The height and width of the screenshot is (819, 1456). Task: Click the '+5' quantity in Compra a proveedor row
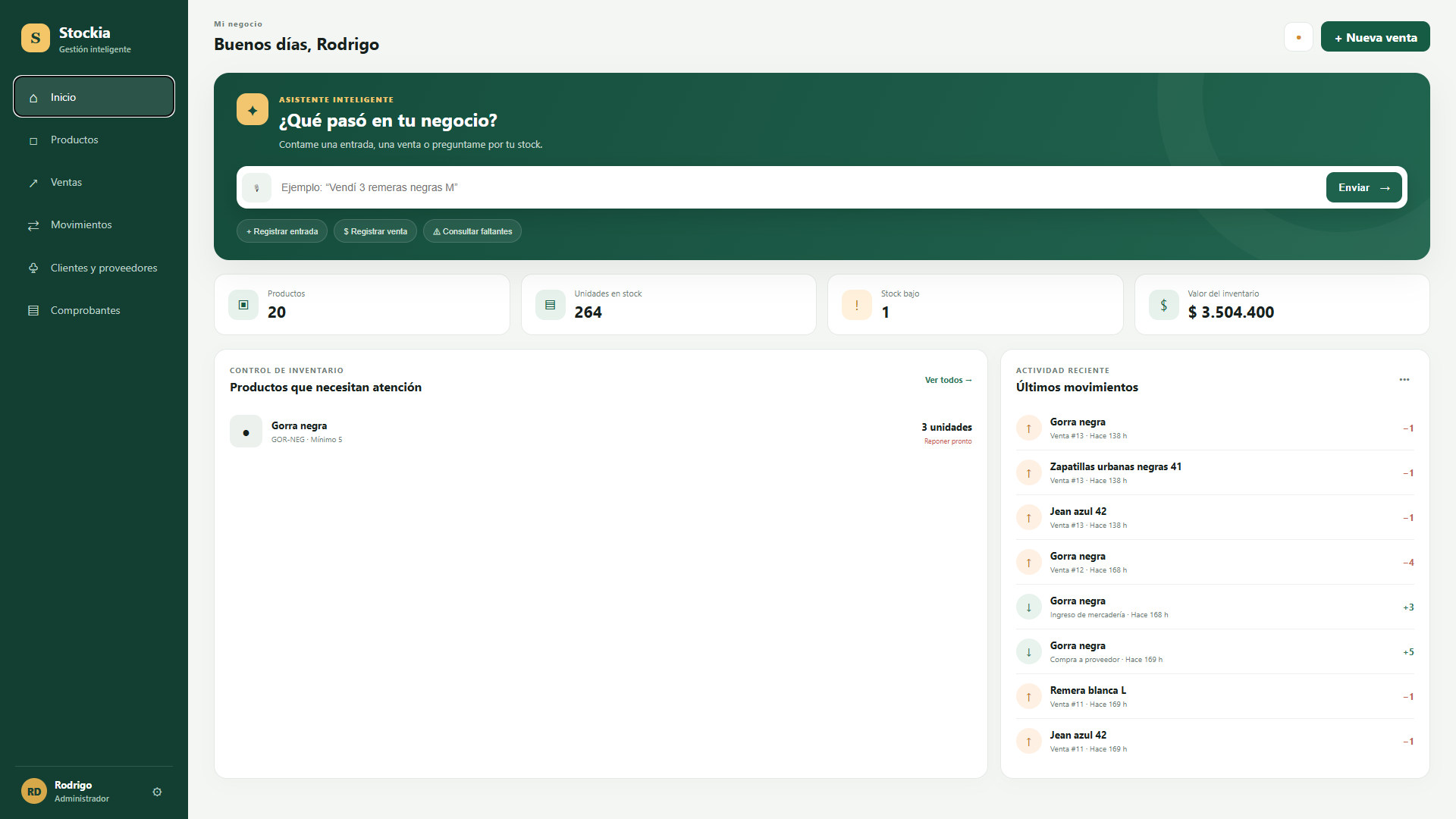pos(1408,652)
